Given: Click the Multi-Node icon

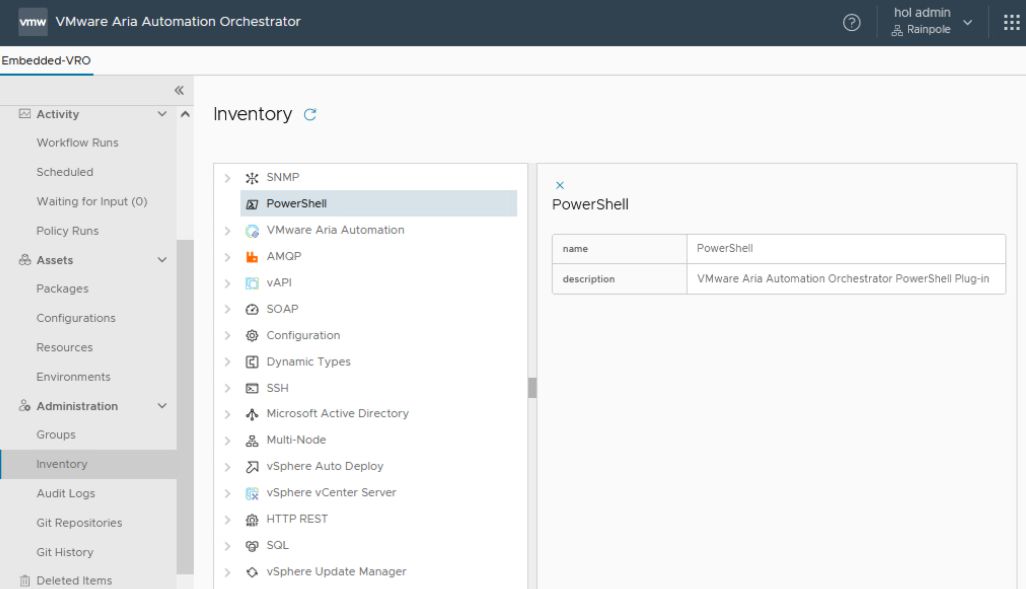Looking at the screenshot, I should tap(252, 440).
